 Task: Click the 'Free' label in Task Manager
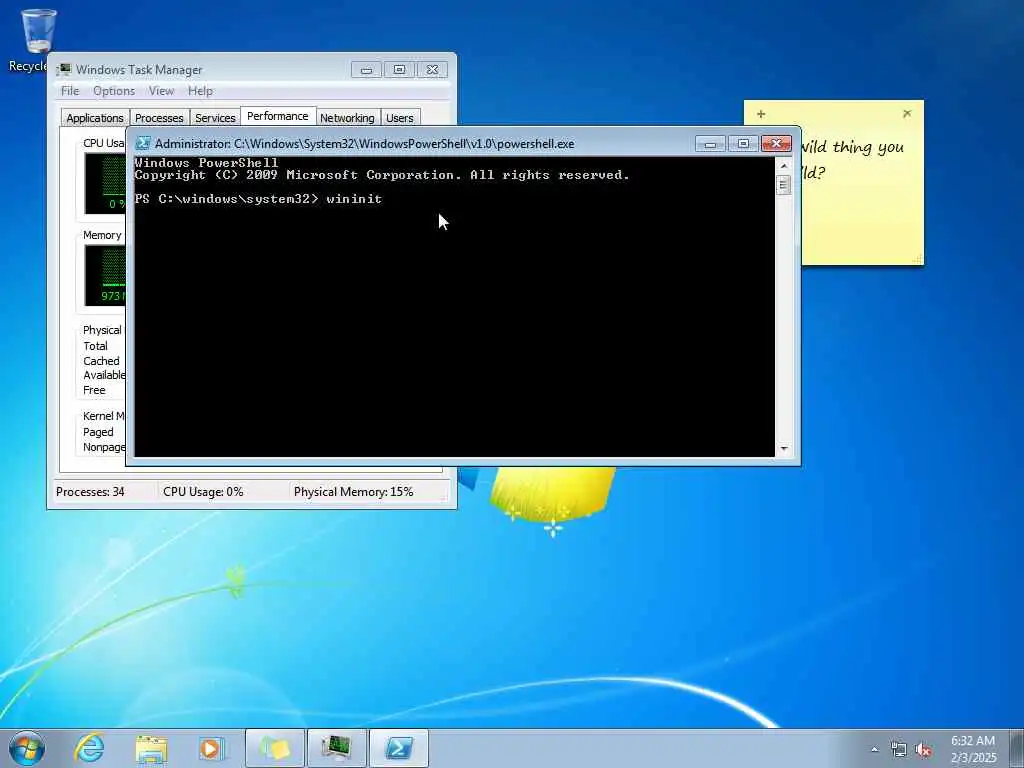pyautogui.click(x=94, y=390)
